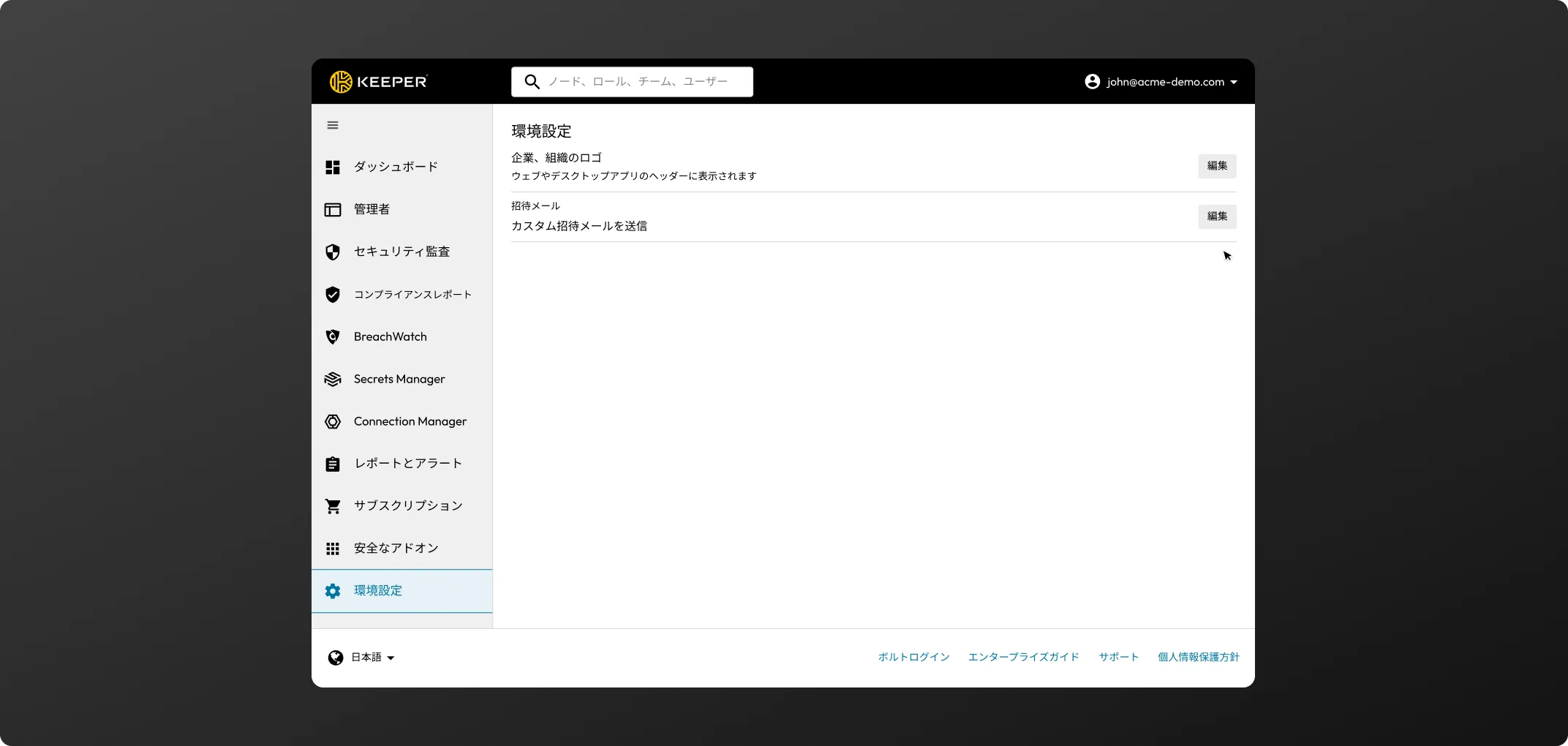Screen dimensions: 1568x746
Task: Edit the 企業、組織のロゴ setting
Action: tap(1217, 166)
